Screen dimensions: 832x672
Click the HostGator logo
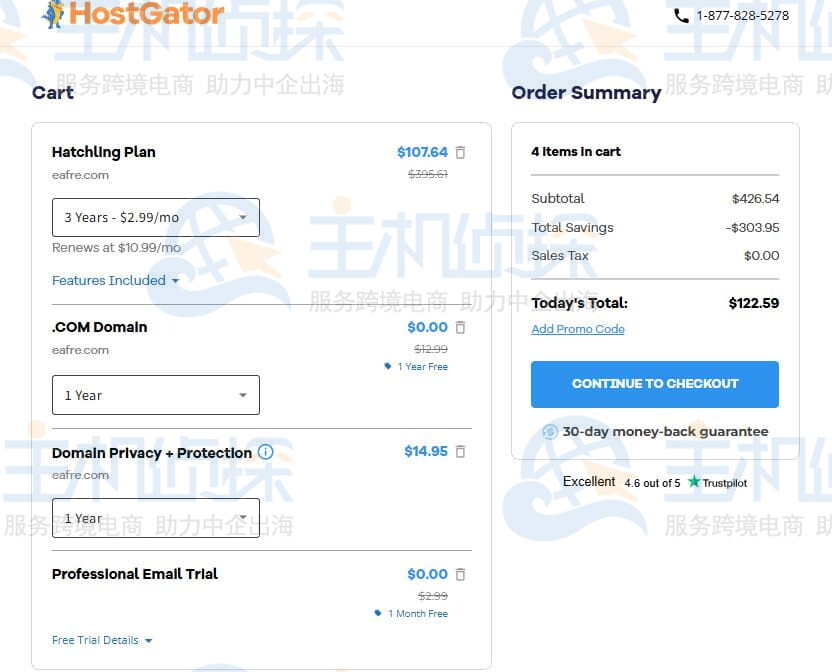pyautogui.click(x=133, y=14)
